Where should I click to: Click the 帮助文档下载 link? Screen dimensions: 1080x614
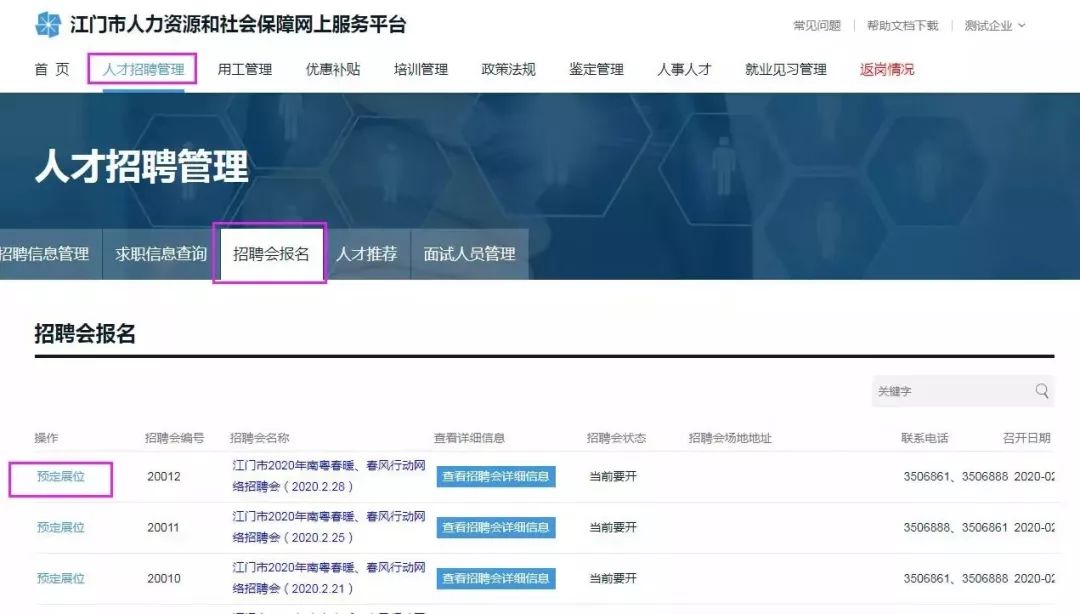tap(902, 26)
